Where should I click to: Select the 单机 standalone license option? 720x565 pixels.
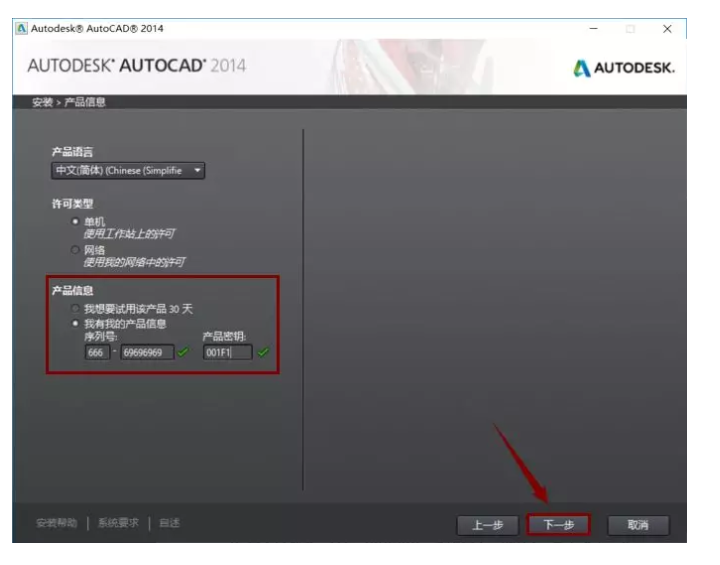pyautogui.click(x=75, y=221)
